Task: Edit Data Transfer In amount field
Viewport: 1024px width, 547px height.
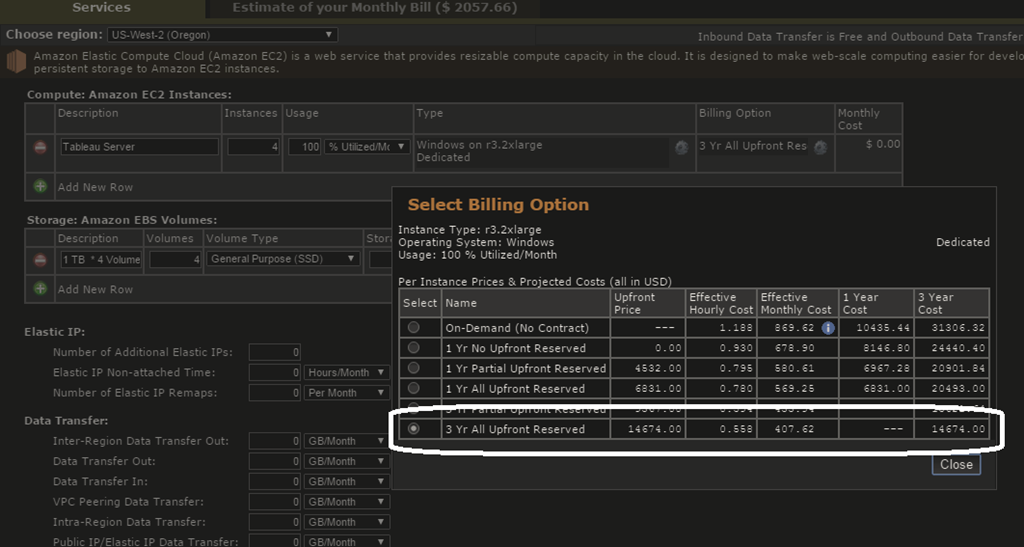Action: [274, 482]
